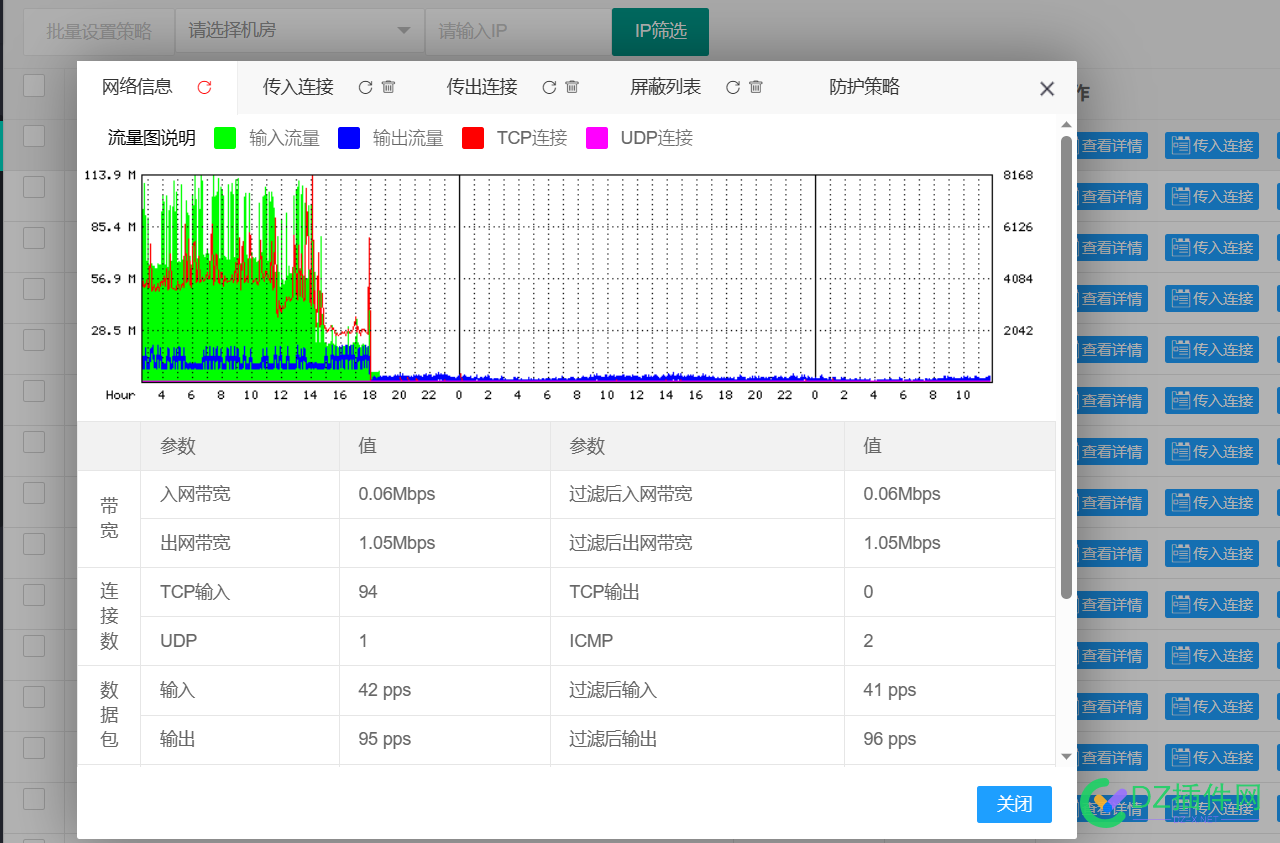Select the 0.06Mbps value beside 入网带宽

click(445, 494)
